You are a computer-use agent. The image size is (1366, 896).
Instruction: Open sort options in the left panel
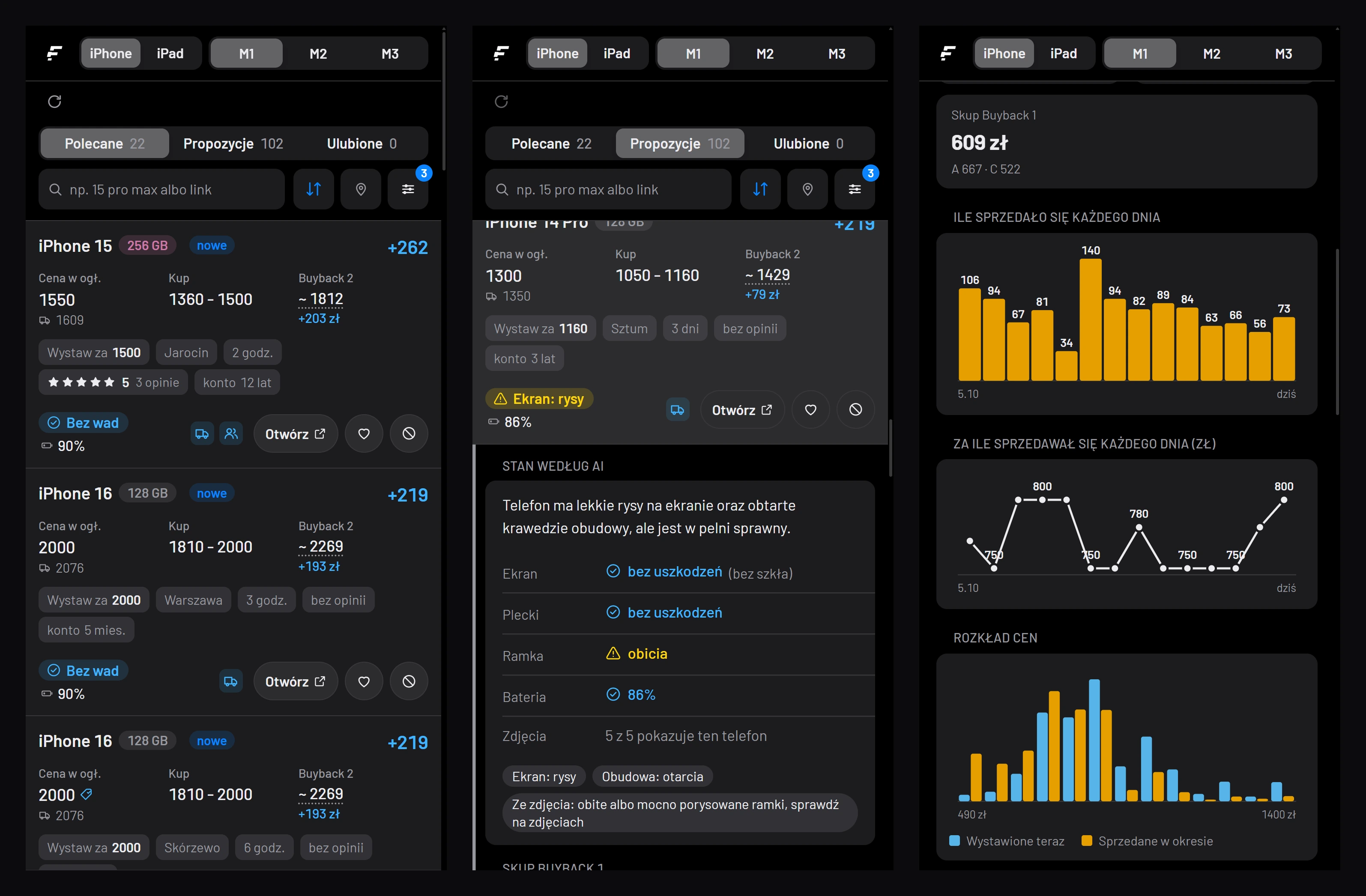(314, 189)
